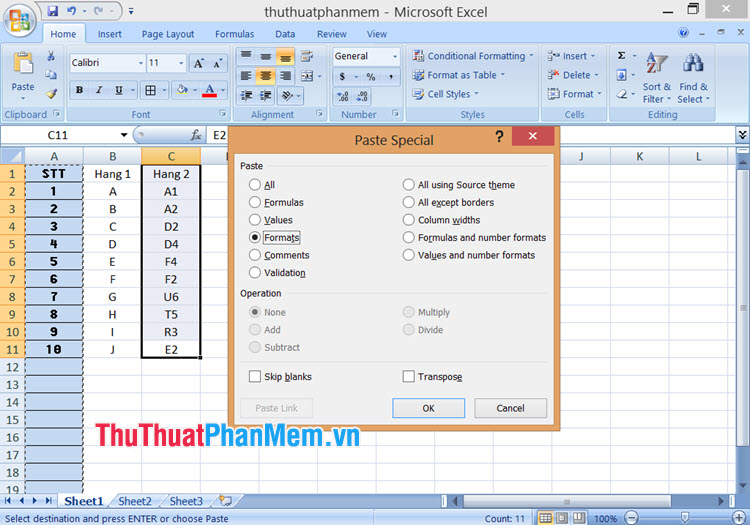Click the Fill Color paint bucket
Screen dimensions: 750x525
[182, 90]
